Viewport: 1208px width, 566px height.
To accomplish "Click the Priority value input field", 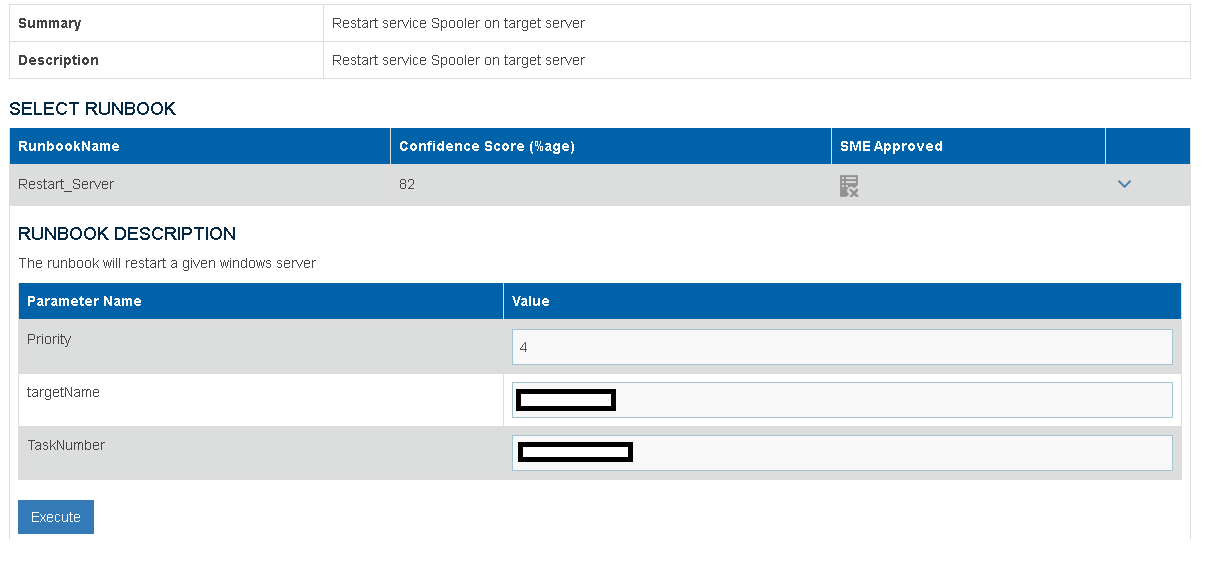I will [841, 347].
